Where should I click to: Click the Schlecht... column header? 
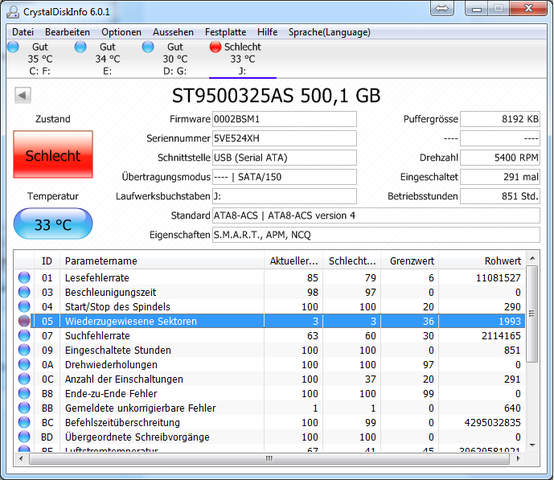pos(352,261)
